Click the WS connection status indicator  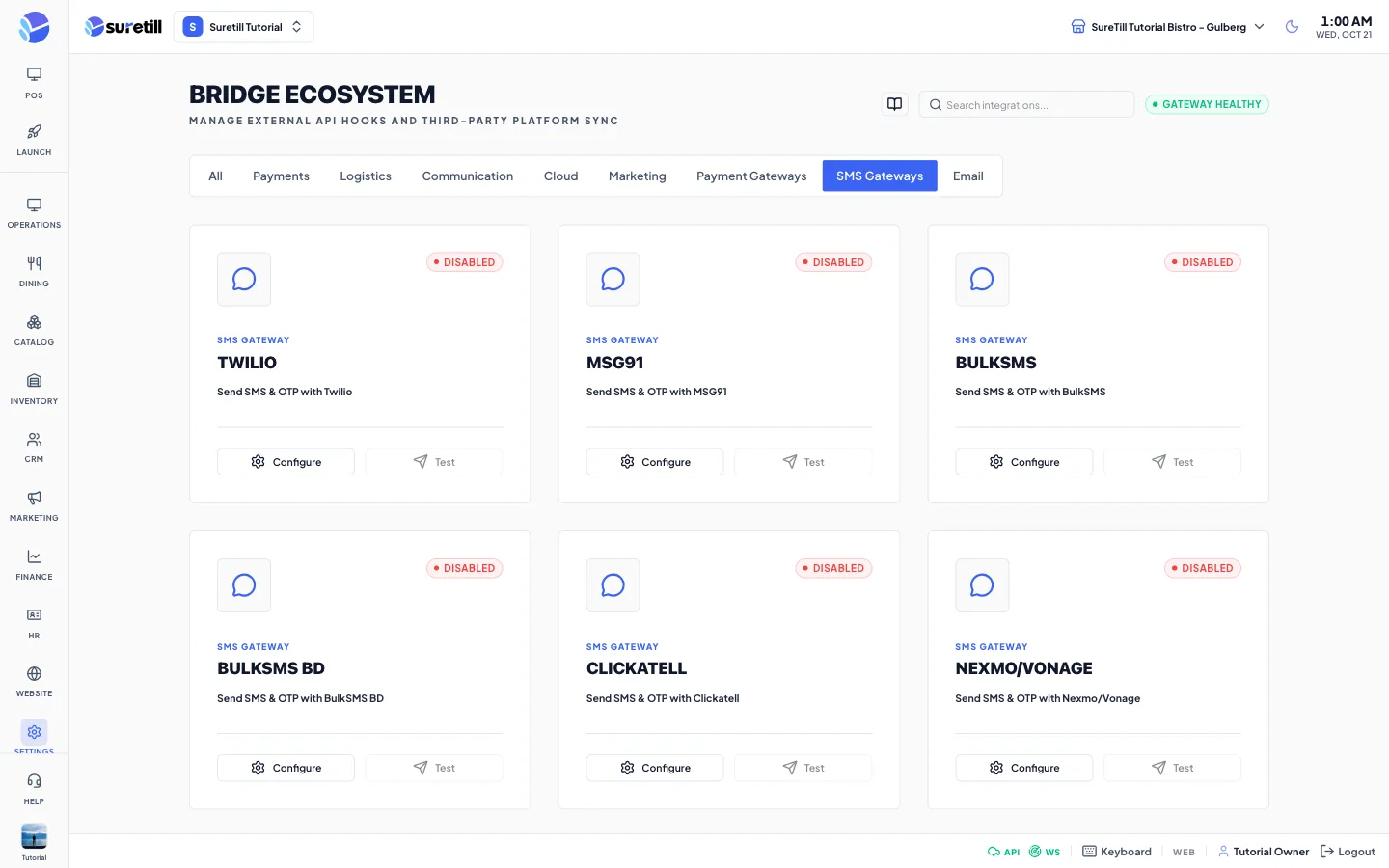1045,852
